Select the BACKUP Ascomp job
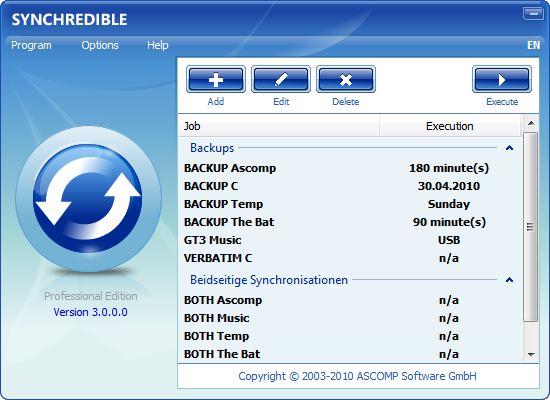Viewport: 550px width, 400px height. pos(350,168)
